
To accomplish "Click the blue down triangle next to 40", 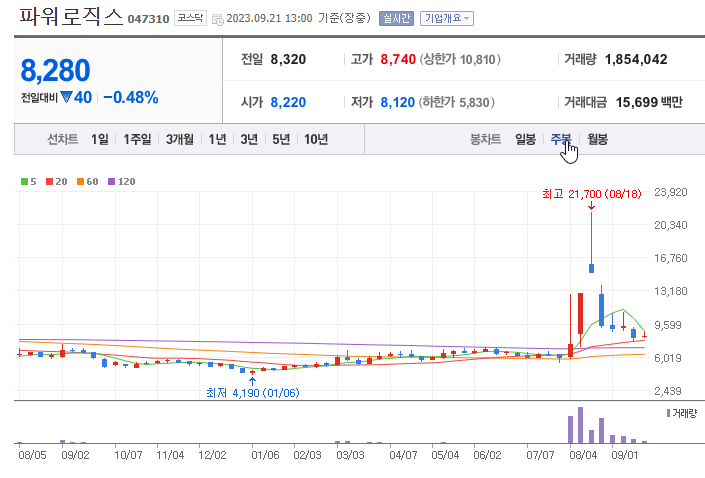I will tap(67, 97).
